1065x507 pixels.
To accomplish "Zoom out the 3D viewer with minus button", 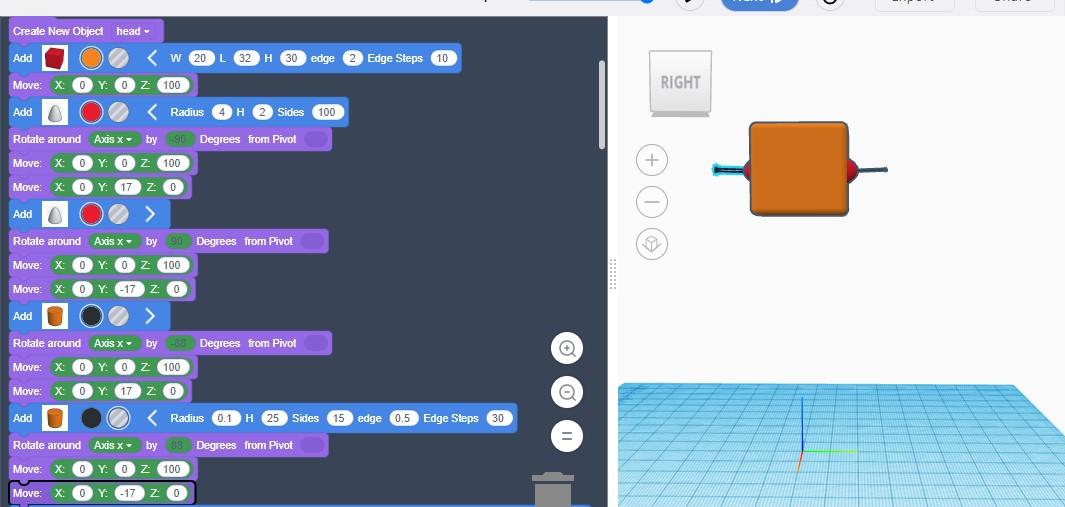I will coord(652,202).
